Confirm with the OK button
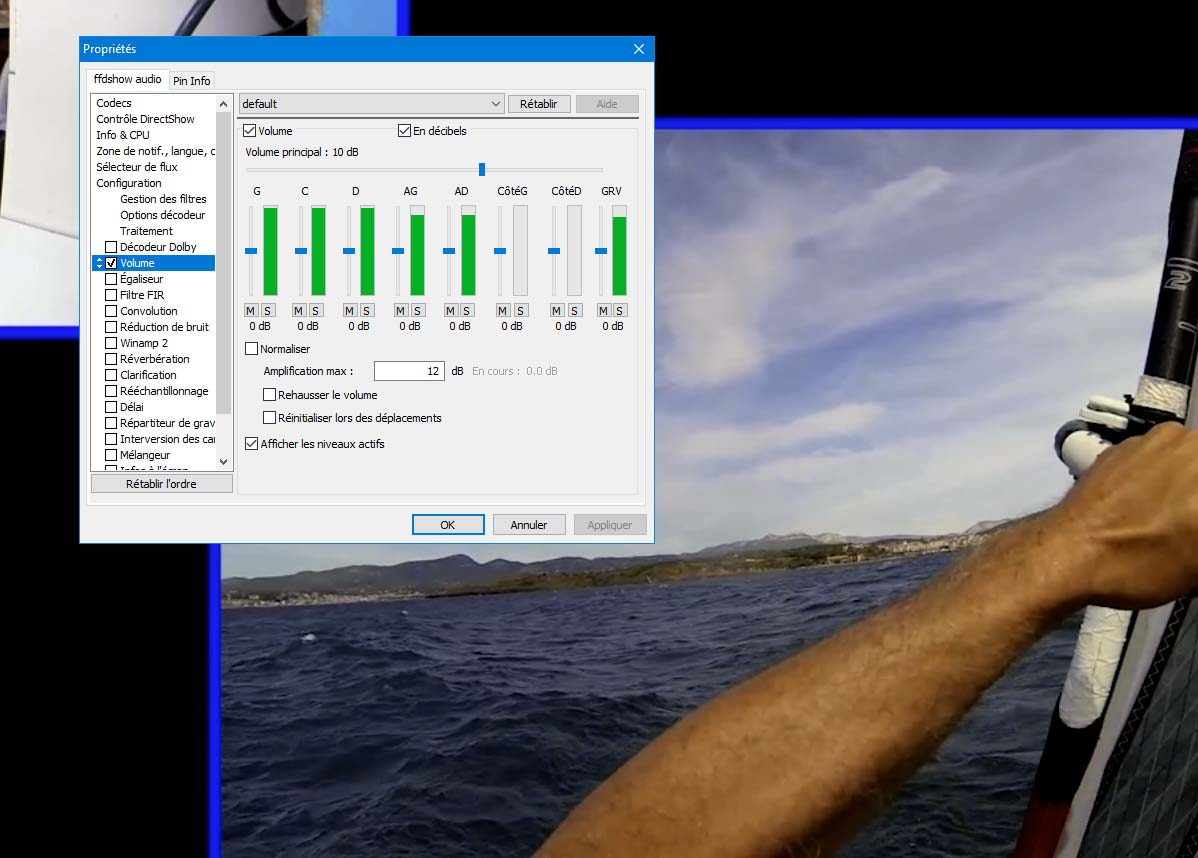The width and height of the screenshot is (1198, 858). [x=448, y=525]
